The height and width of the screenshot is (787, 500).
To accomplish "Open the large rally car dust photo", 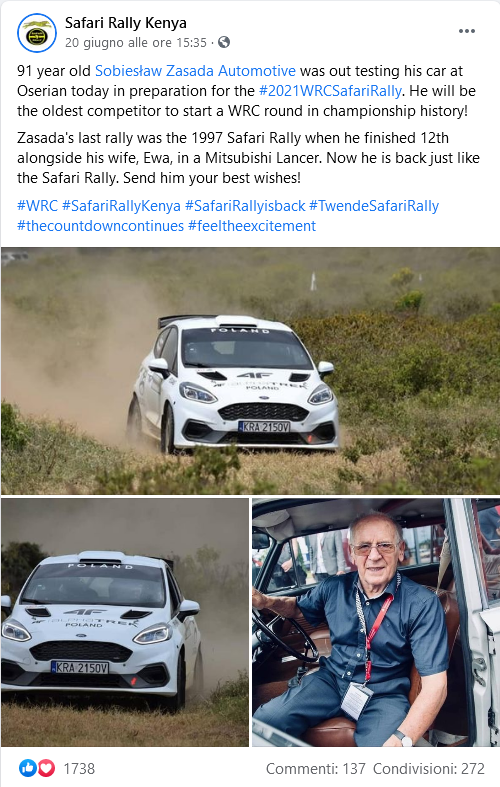I will pyautogui.click(x=250, y=371).
